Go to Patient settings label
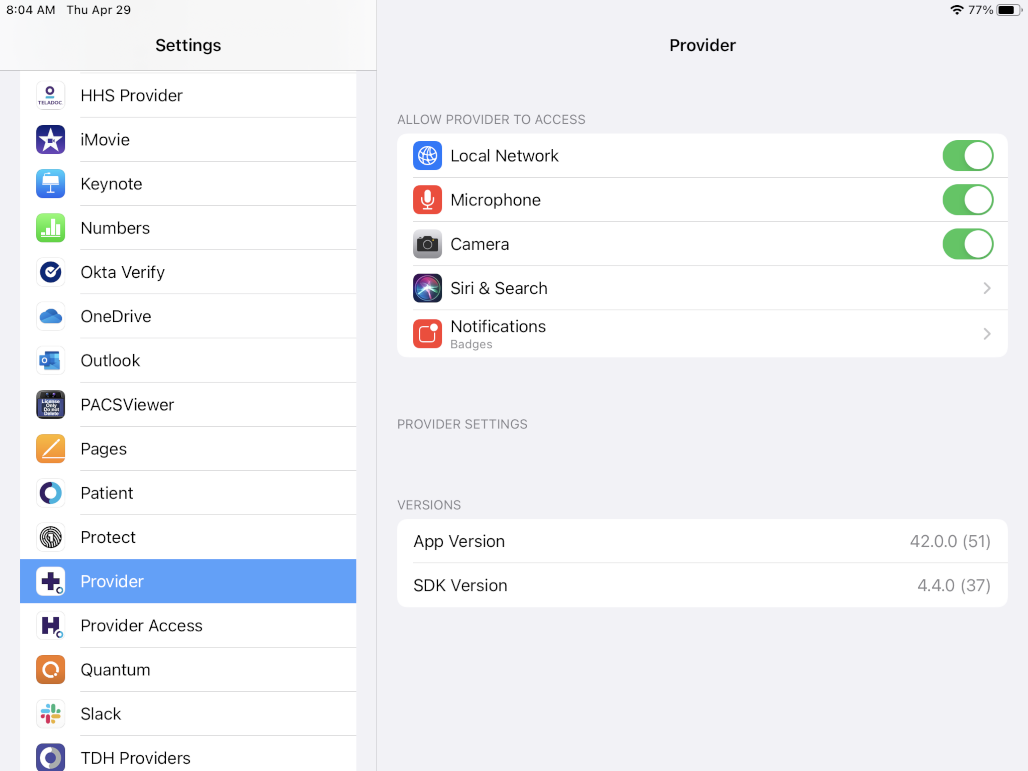The height and width of the screenshot is (771, 1028). pos(107,493)
